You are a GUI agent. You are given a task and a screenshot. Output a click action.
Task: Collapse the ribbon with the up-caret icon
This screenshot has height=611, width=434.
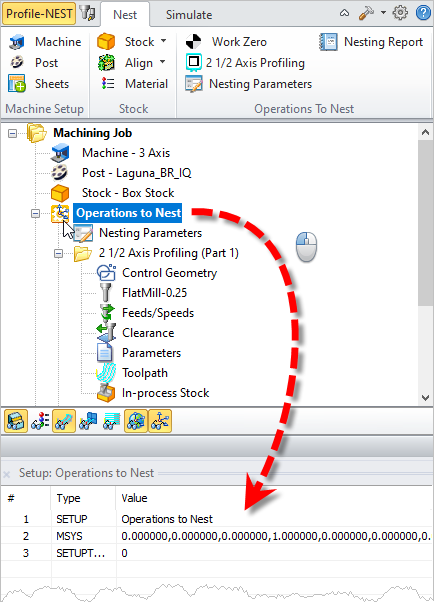(x=344, y=13)
